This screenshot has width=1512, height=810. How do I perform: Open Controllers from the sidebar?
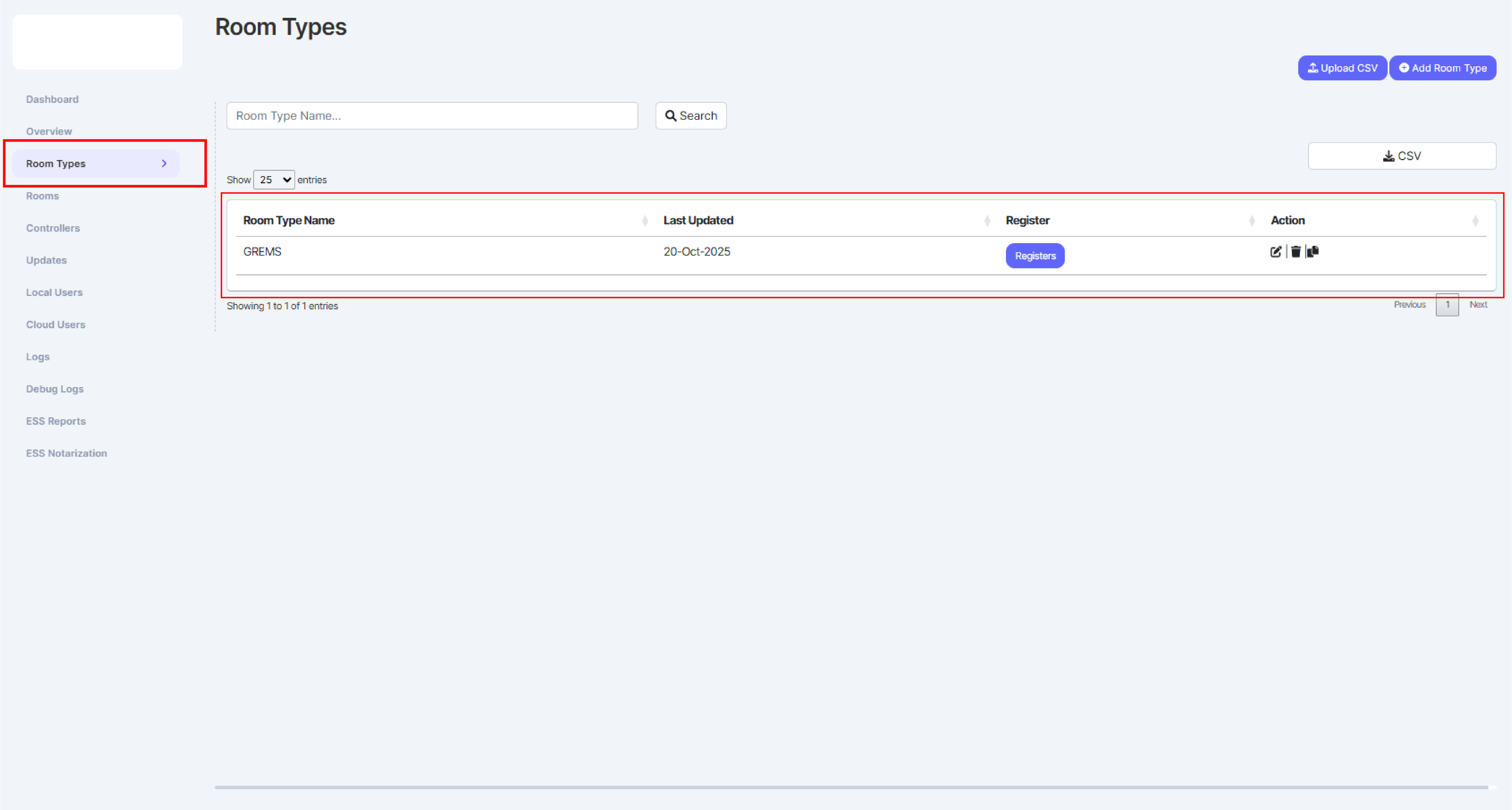pyautogui.click(x=53, y=228)
